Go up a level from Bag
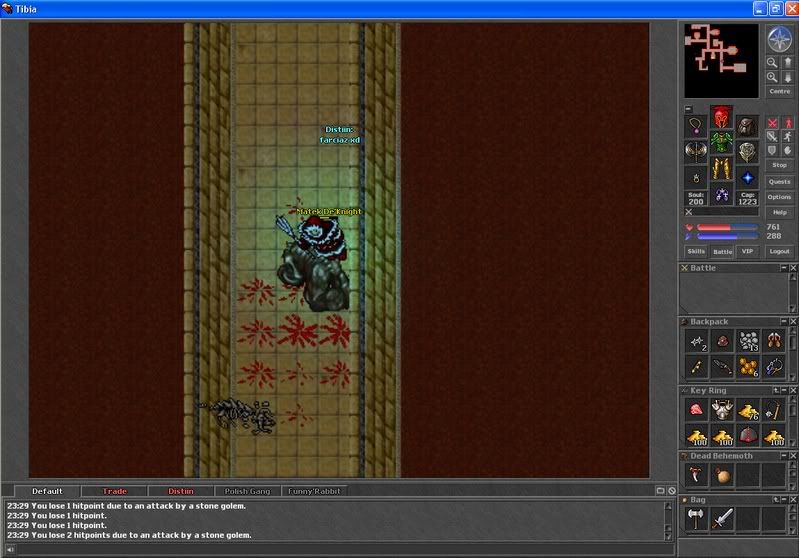This screenshot has width=799, height=558. pos(776,499)
